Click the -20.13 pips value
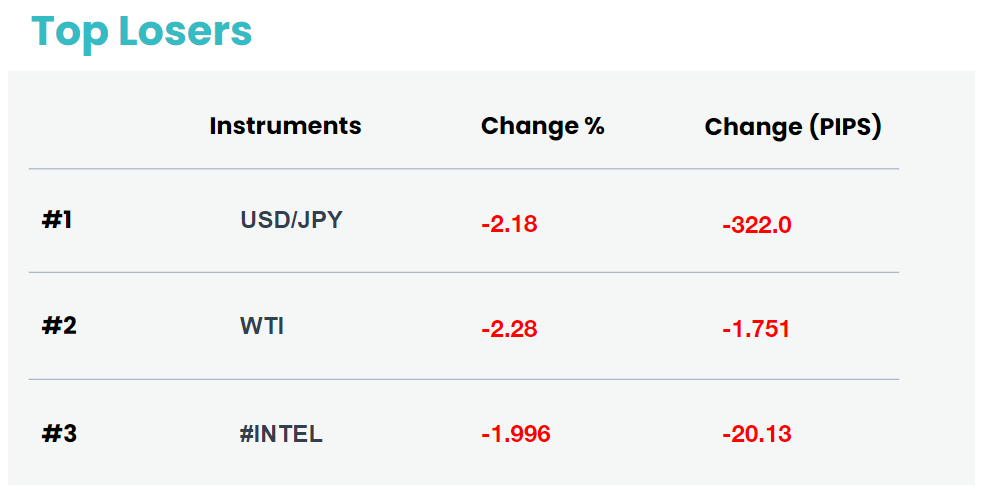The height and width of the screenshot is (496, 985). pyautogui.click(x=757, y=434)
